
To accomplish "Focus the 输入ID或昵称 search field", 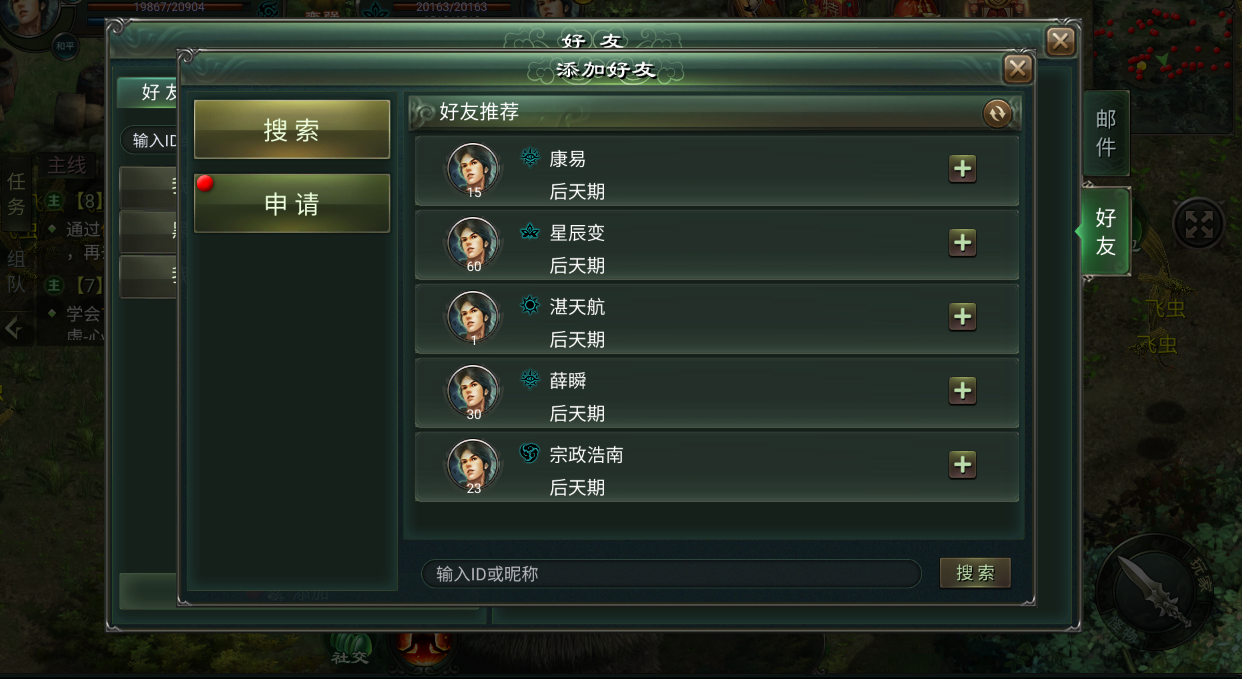I will pos(671,574).
